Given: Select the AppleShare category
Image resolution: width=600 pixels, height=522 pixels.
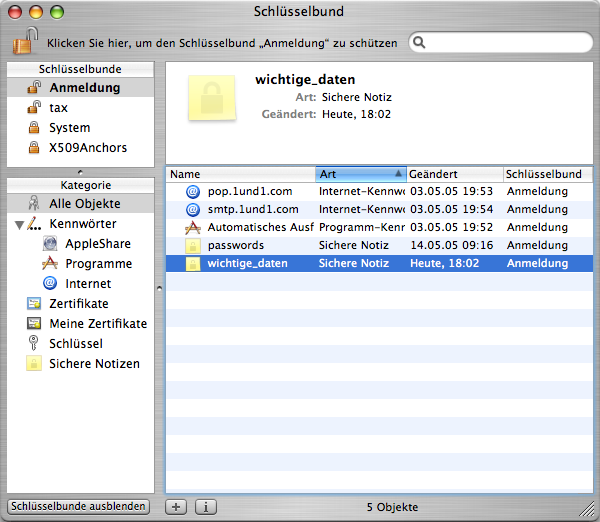Looking at the screenshot, I should pyautogui.click(x=97, y=244).
